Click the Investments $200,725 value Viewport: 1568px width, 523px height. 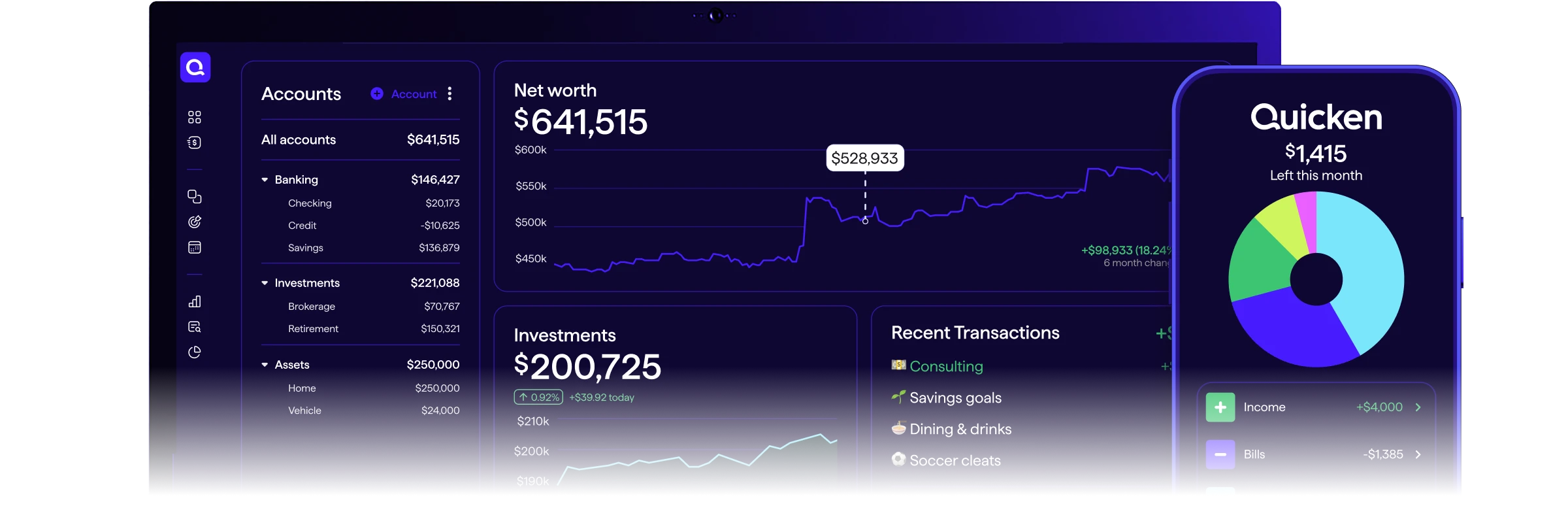pyautogui.click(x=587, y=367)
